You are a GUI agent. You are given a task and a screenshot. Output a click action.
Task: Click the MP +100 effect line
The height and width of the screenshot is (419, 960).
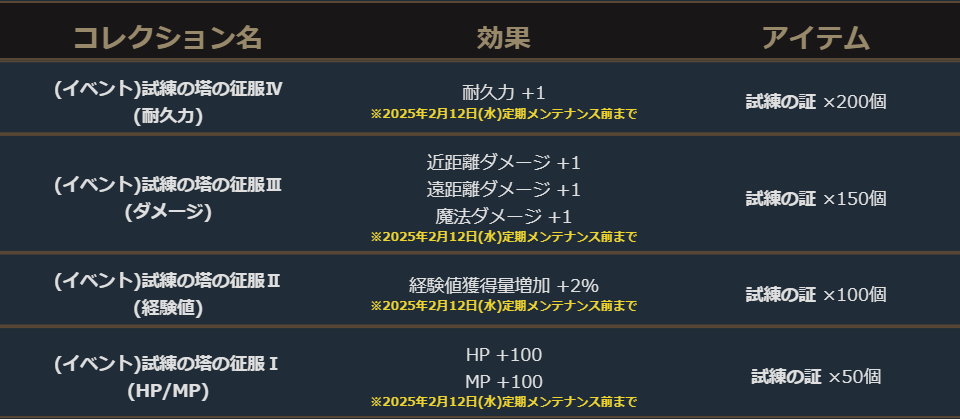point(503,381)
